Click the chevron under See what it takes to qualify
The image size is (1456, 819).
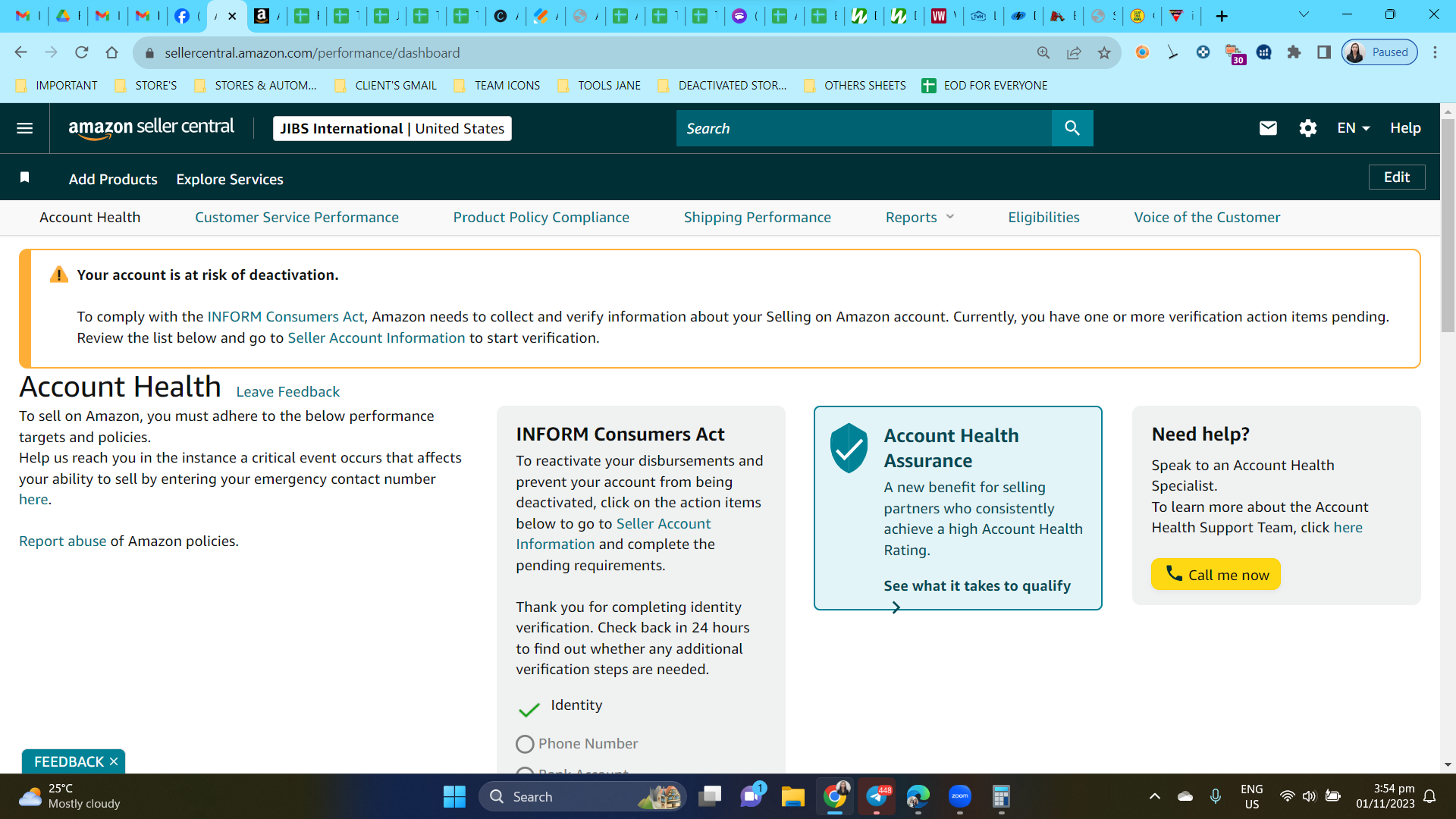[x=896, y=607]
